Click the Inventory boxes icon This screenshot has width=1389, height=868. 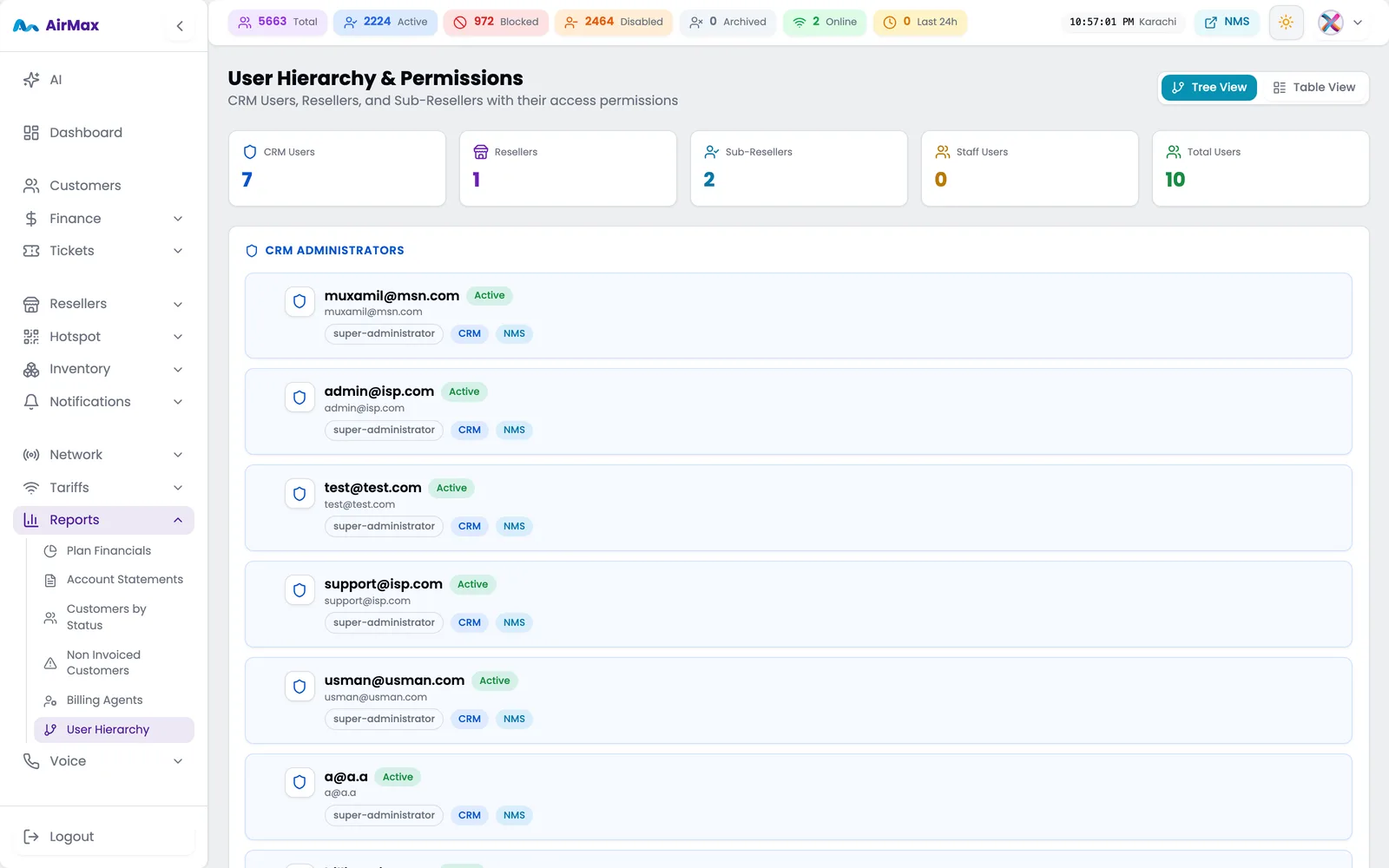point(31,369)
